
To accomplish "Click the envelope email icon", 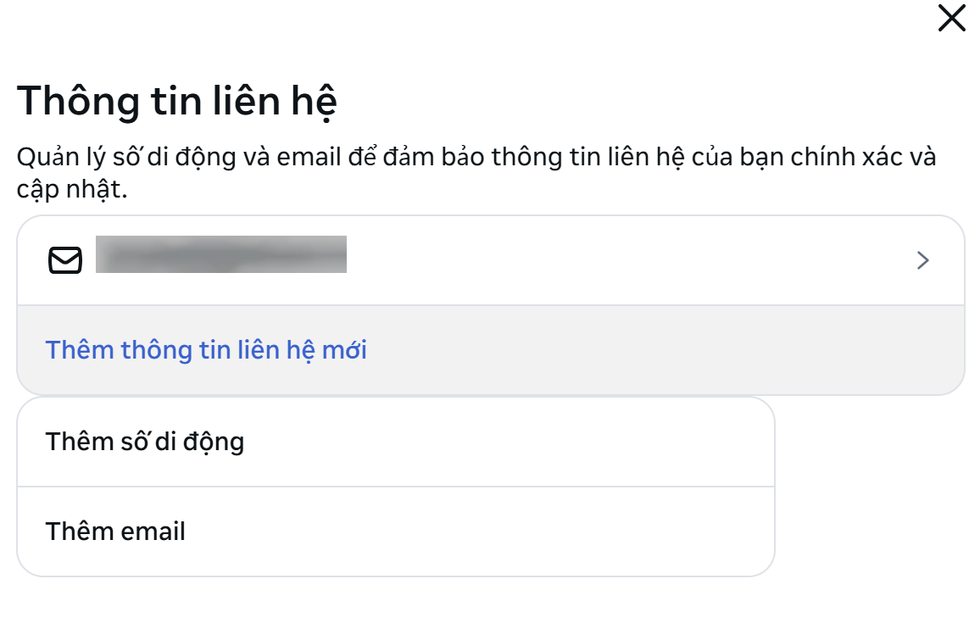I will (x=65, y=261).
